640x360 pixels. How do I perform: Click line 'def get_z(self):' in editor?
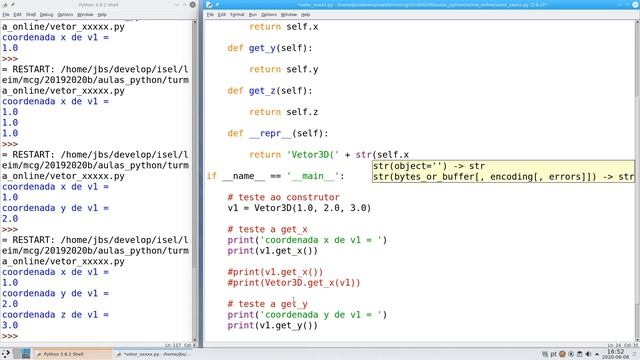(x=270, y=91)
